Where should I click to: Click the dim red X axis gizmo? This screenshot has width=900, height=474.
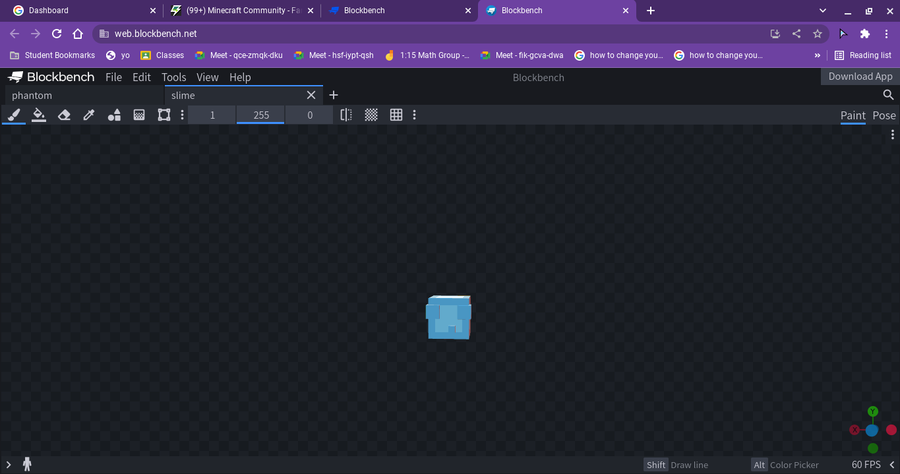click(x=855, y=430)
